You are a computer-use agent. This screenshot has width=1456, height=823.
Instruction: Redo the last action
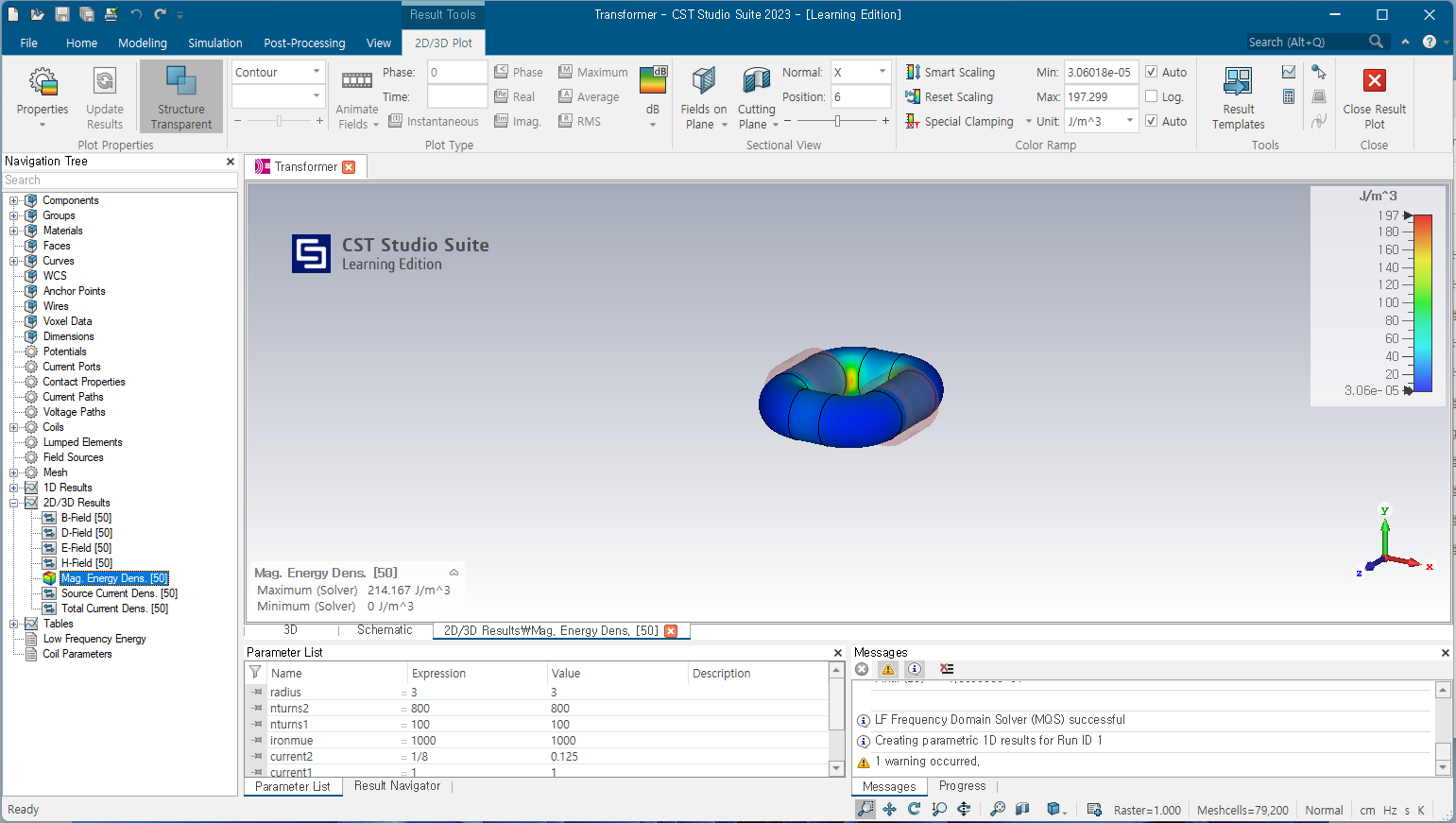click(x=160, y=14)
